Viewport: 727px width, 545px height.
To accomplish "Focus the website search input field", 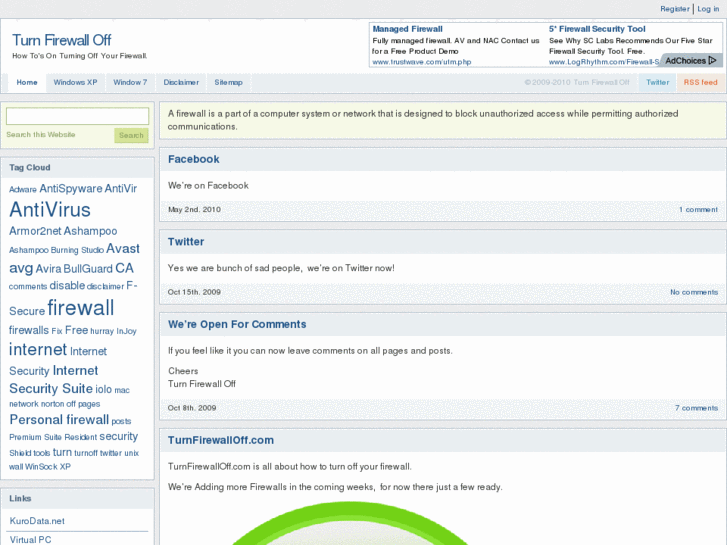I will (77, 116).
